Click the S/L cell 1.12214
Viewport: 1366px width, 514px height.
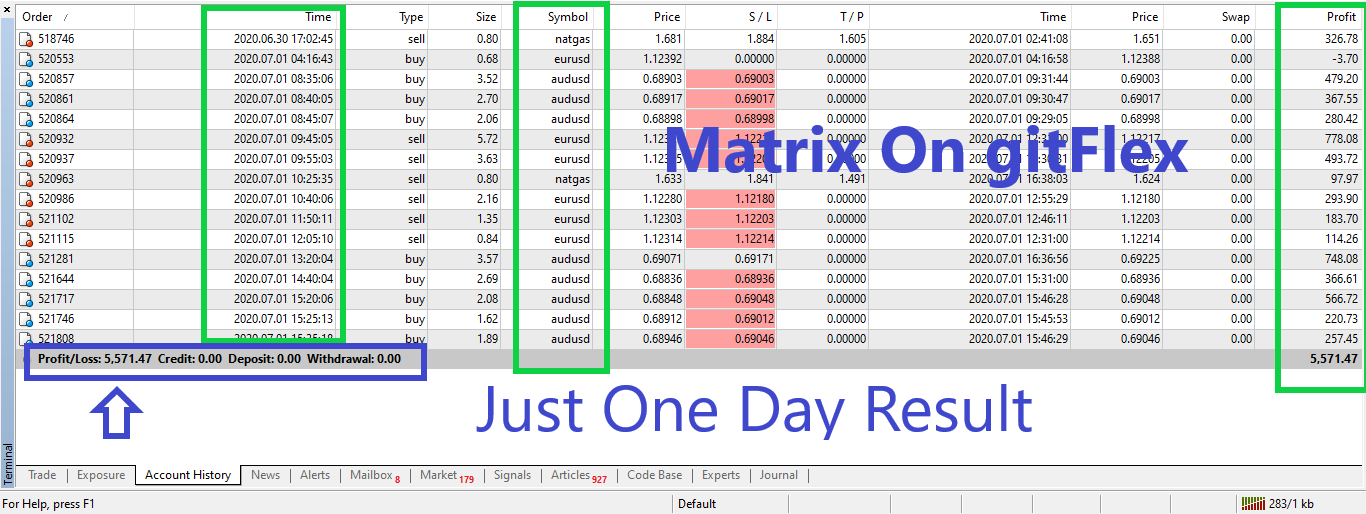click(731, 239)
